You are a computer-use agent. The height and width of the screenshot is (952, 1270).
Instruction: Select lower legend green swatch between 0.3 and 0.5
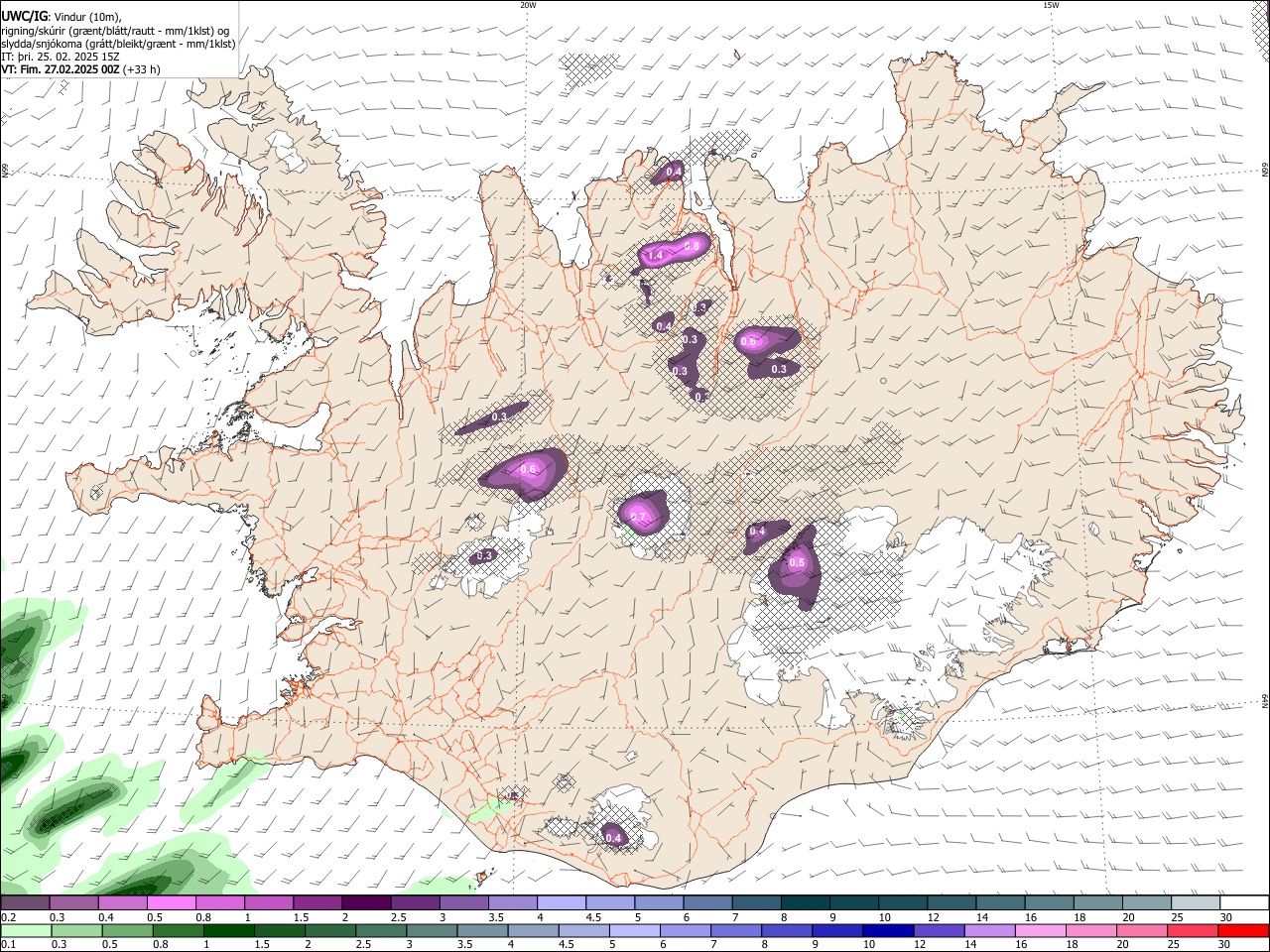(x=76, y=930)
